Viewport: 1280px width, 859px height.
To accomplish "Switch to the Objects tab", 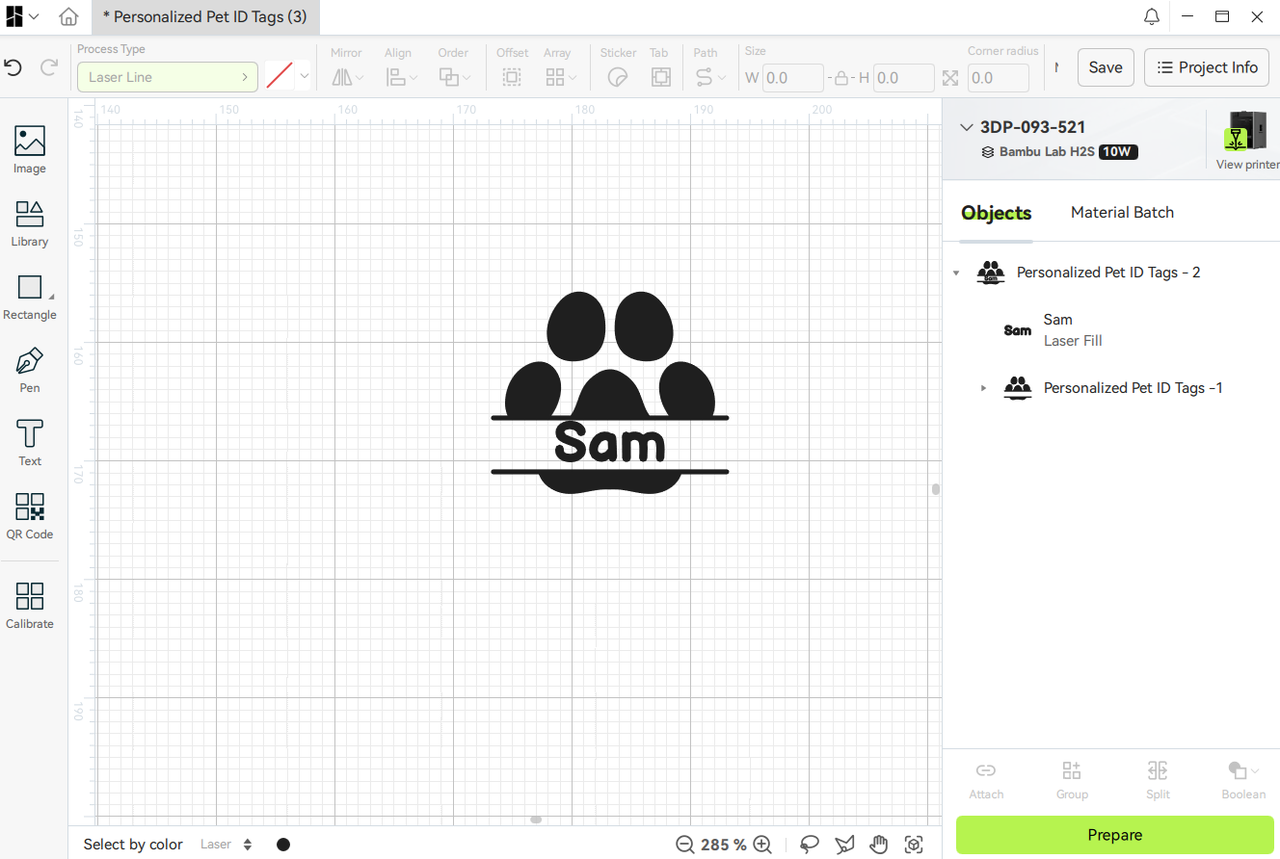I will click(996, 213).
